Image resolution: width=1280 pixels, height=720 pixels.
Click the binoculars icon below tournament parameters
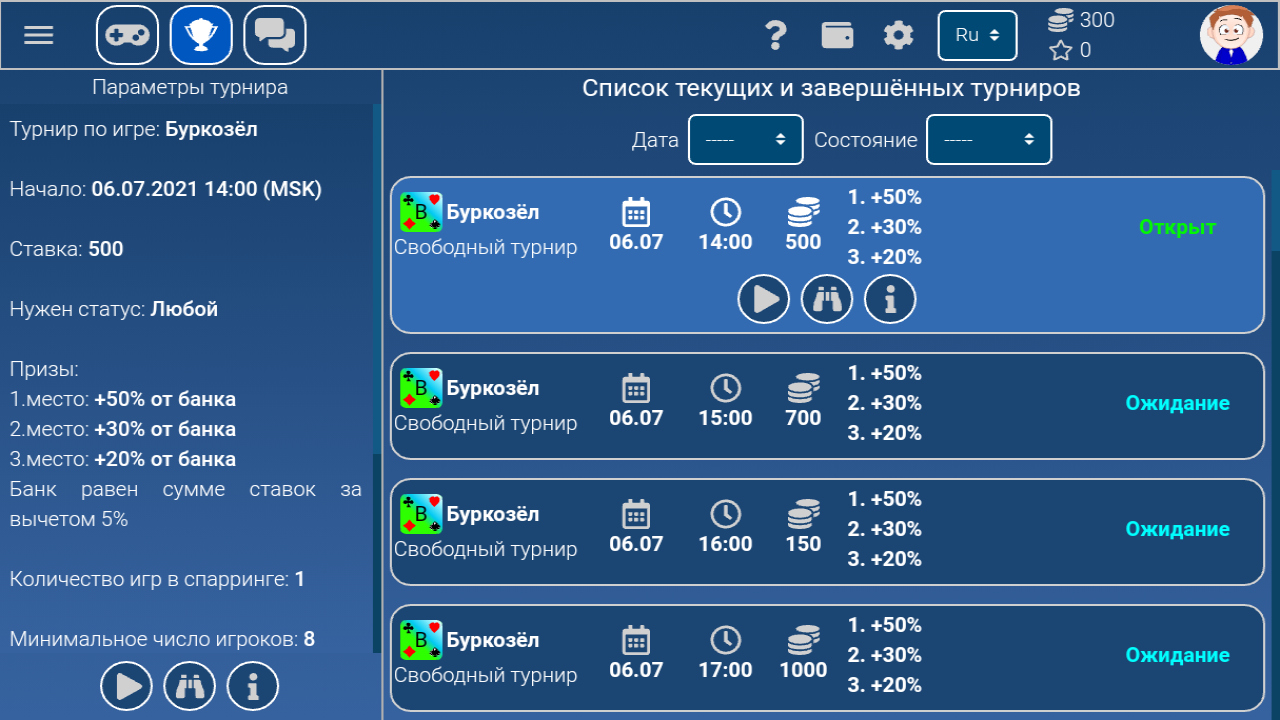(189, 685)
